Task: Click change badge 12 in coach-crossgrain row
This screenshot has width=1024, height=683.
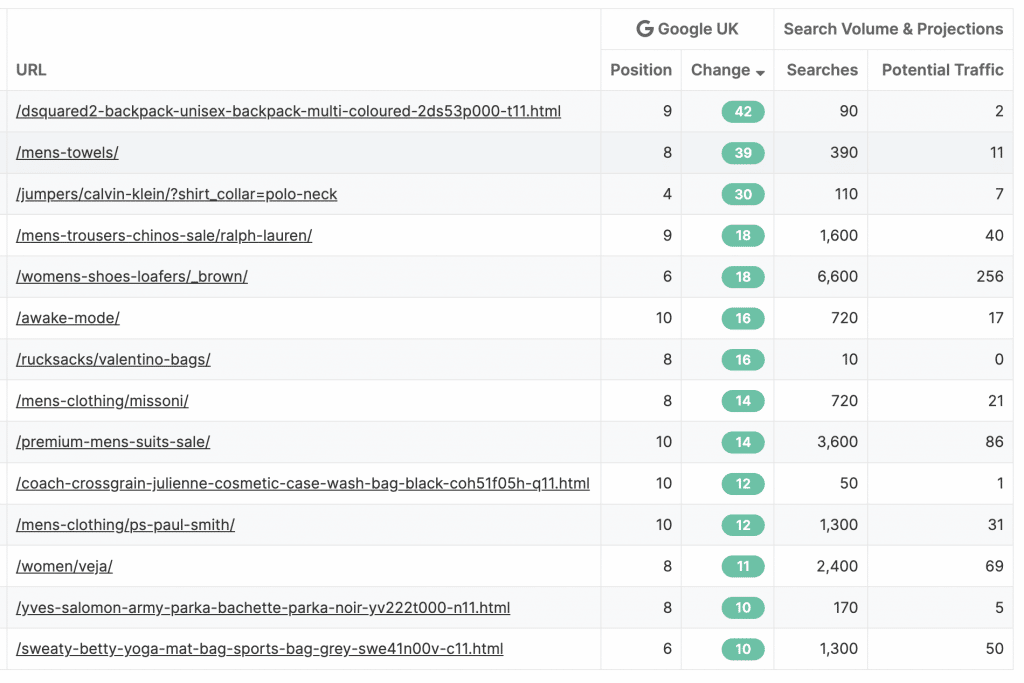Action: 743,484
